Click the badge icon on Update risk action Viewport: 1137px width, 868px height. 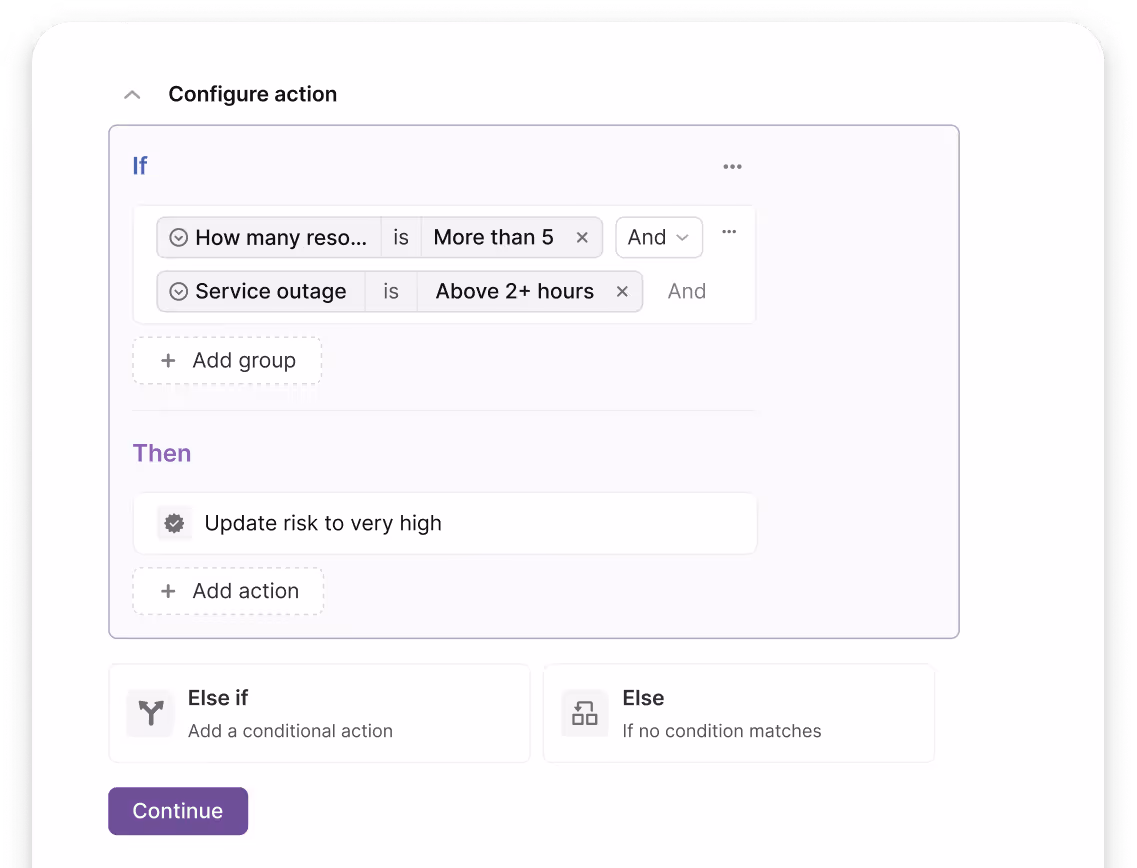click(x=174, y=524)
